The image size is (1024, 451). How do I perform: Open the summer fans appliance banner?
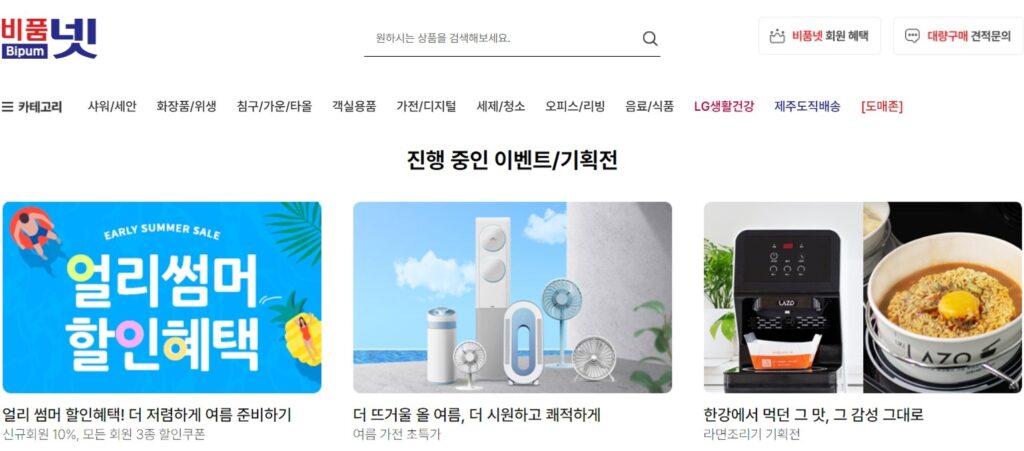point(513,297)
